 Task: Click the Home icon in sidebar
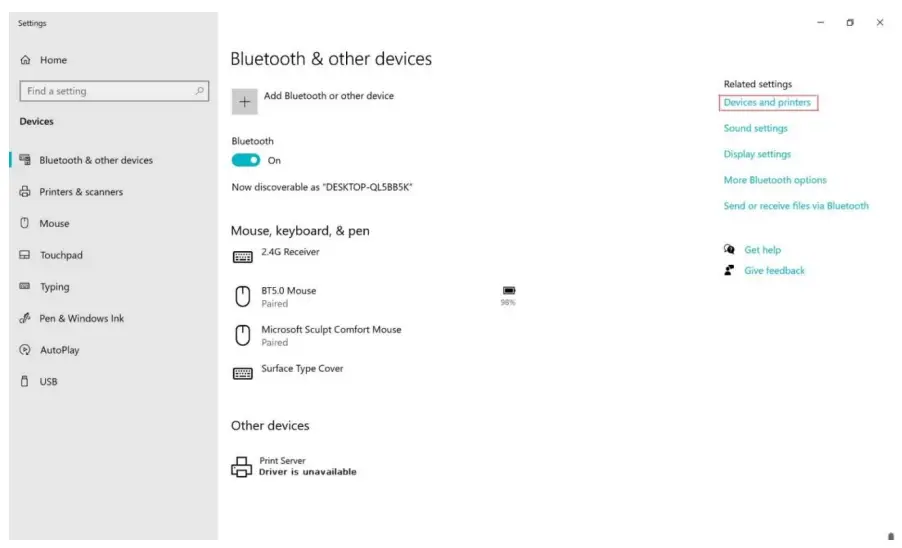tap(26, 60)
